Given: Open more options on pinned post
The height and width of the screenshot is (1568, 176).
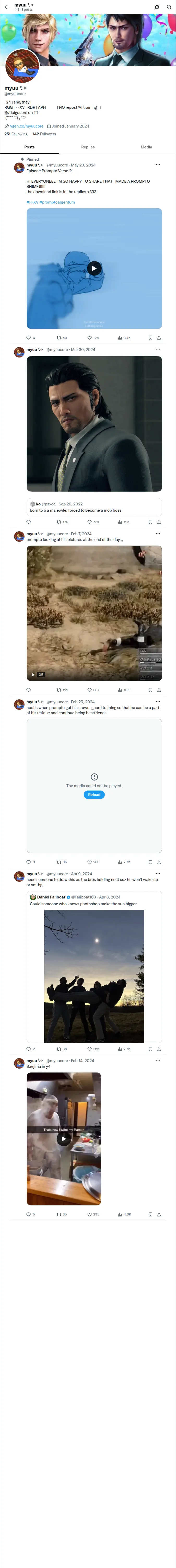Looking at the screenshot, I should tap(158, 164).
